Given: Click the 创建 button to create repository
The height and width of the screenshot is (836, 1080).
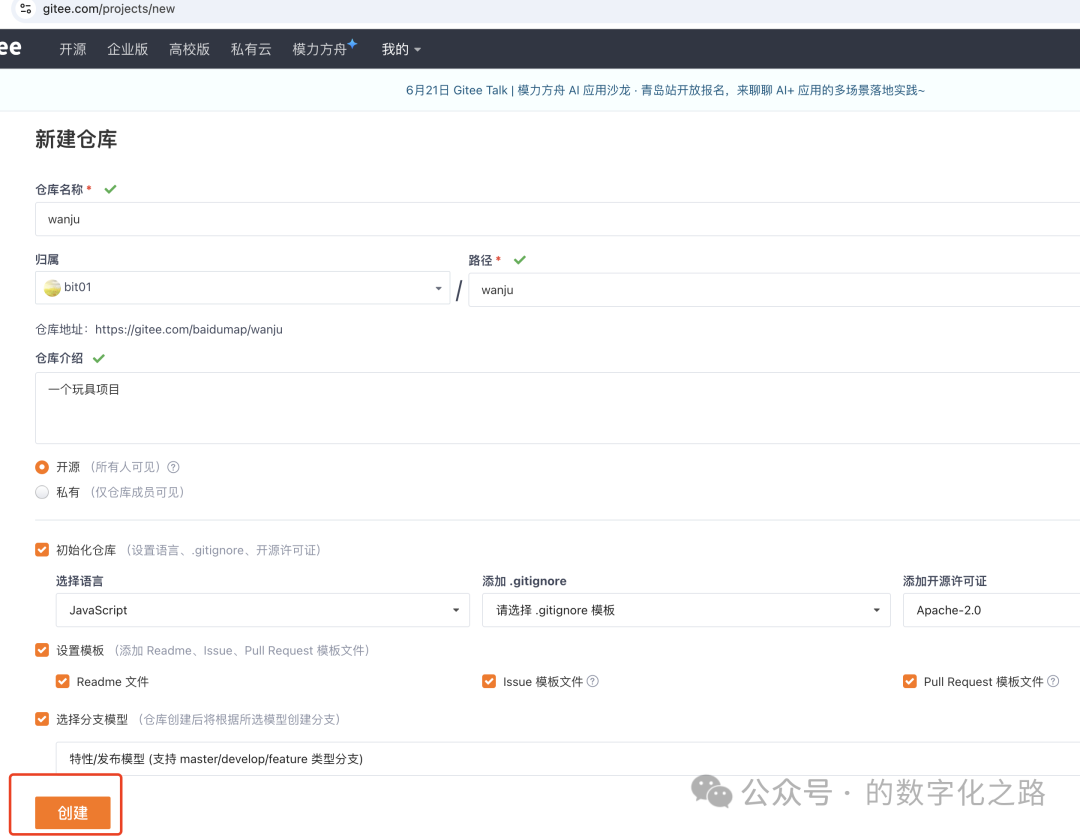Looking at the screenshot, I should tap(72, 812).
